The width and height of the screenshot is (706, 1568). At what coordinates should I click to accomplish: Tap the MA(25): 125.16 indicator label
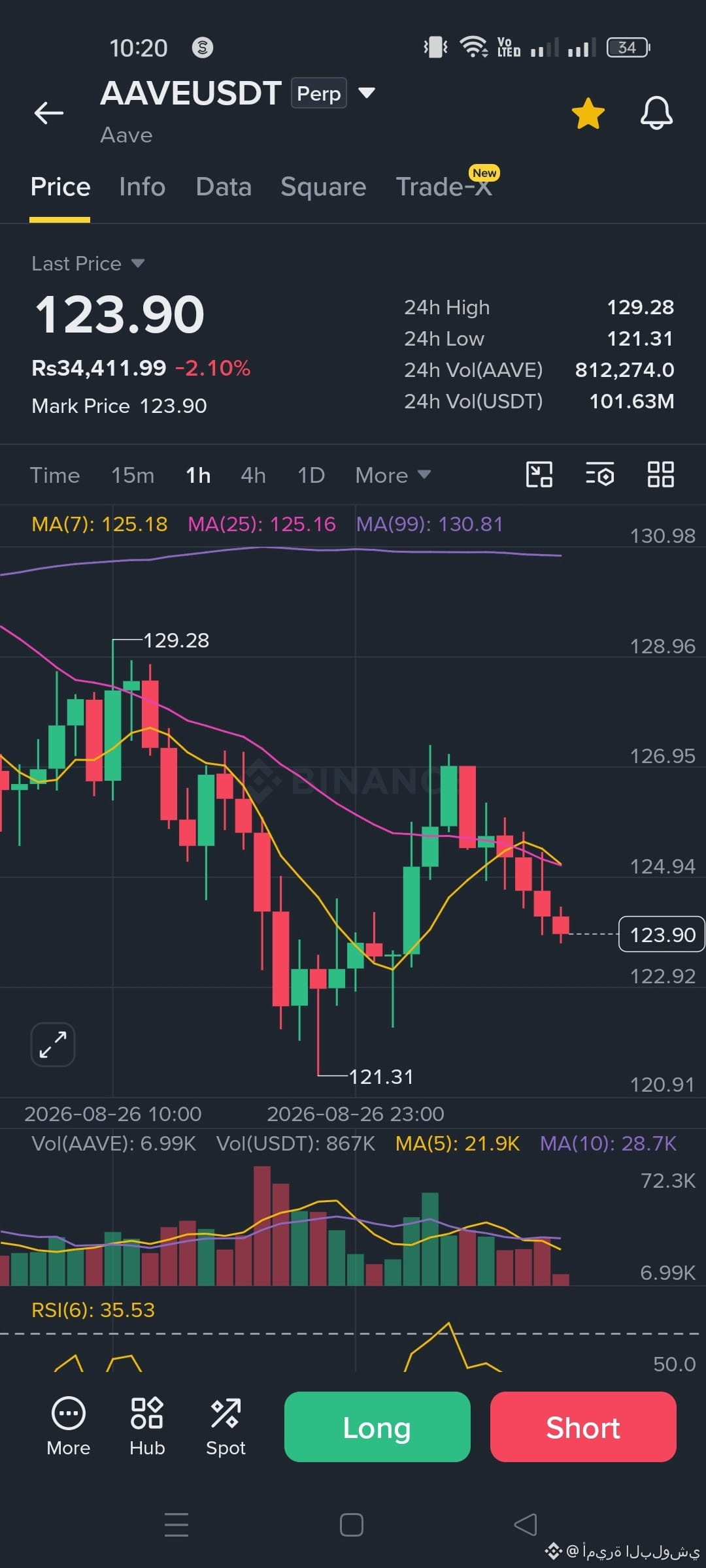tap(261, 524)
